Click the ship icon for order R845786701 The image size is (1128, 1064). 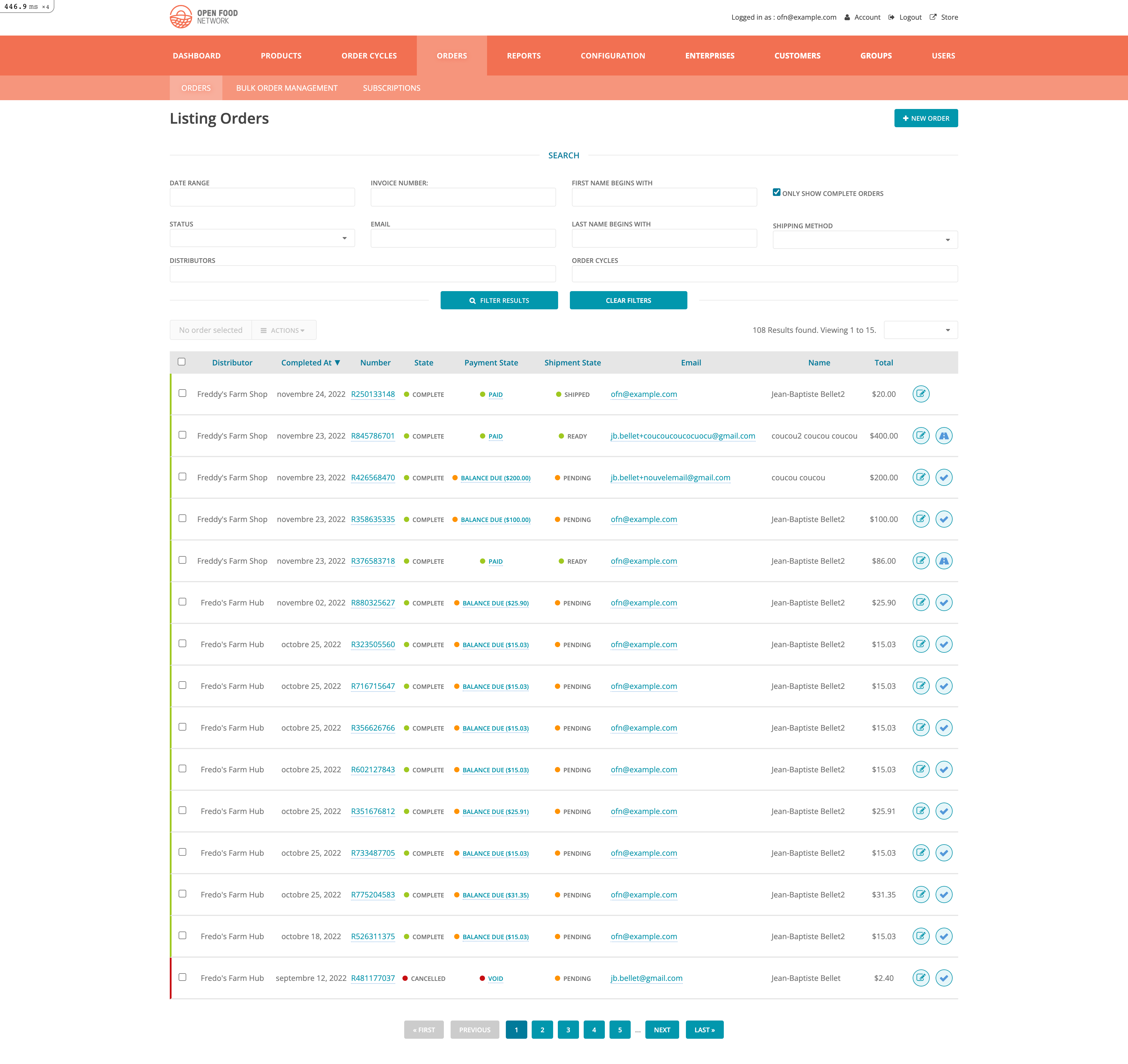point(944,436)
